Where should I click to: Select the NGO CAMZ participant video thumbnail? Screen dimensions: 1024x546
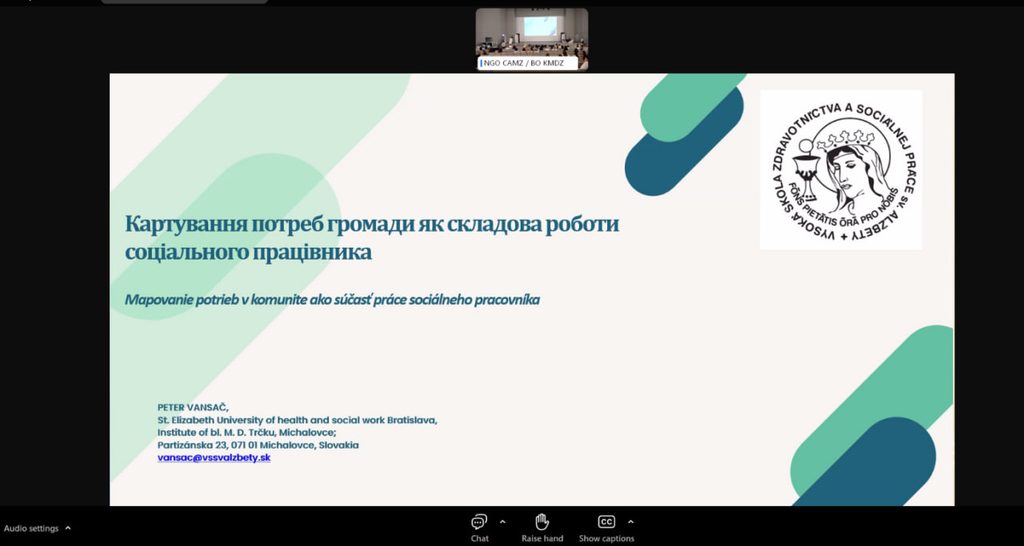point(532,39)
